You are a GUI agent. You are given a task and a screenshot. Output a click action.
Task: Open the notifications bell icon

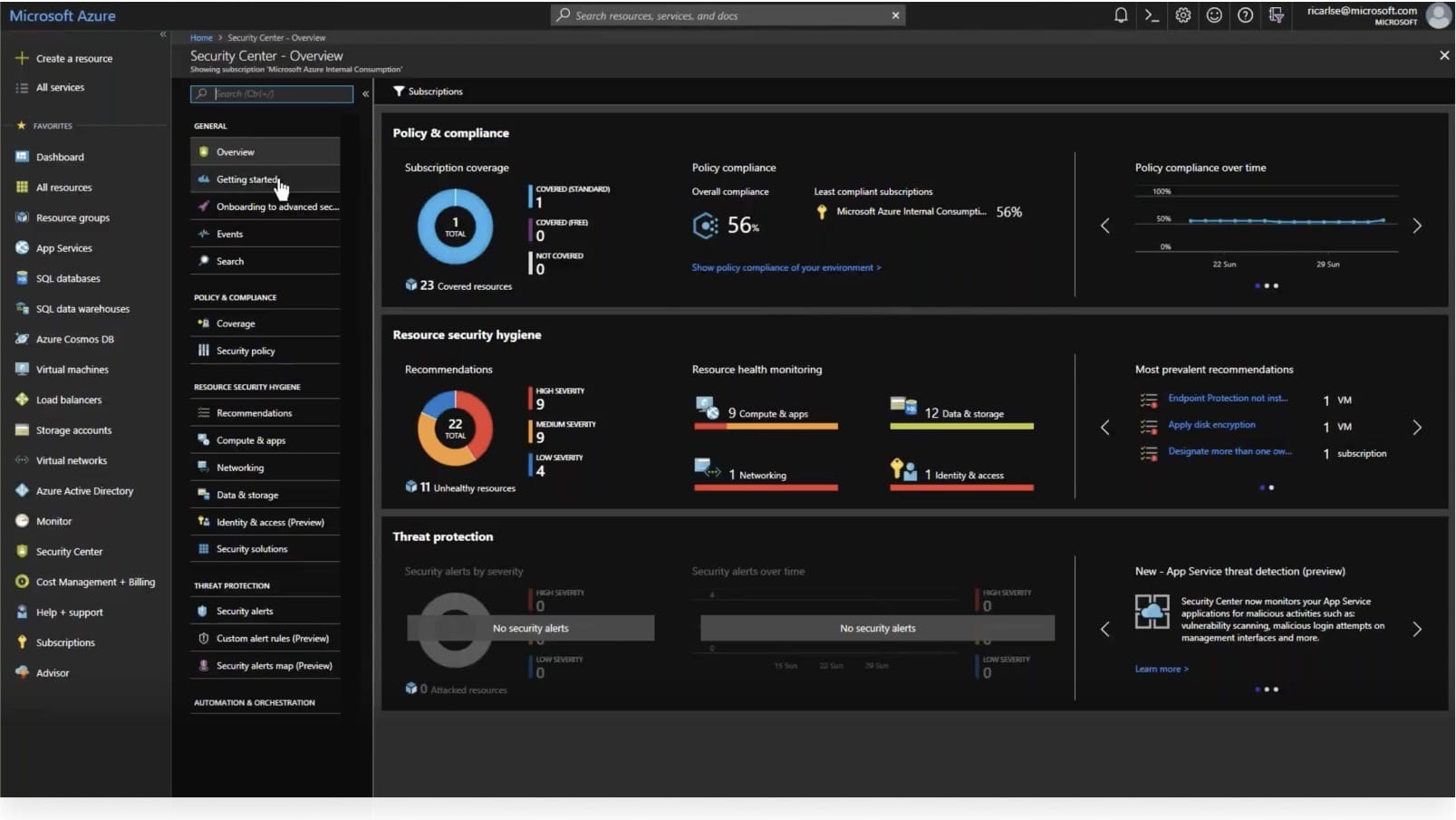click(x=1121, y=15)
